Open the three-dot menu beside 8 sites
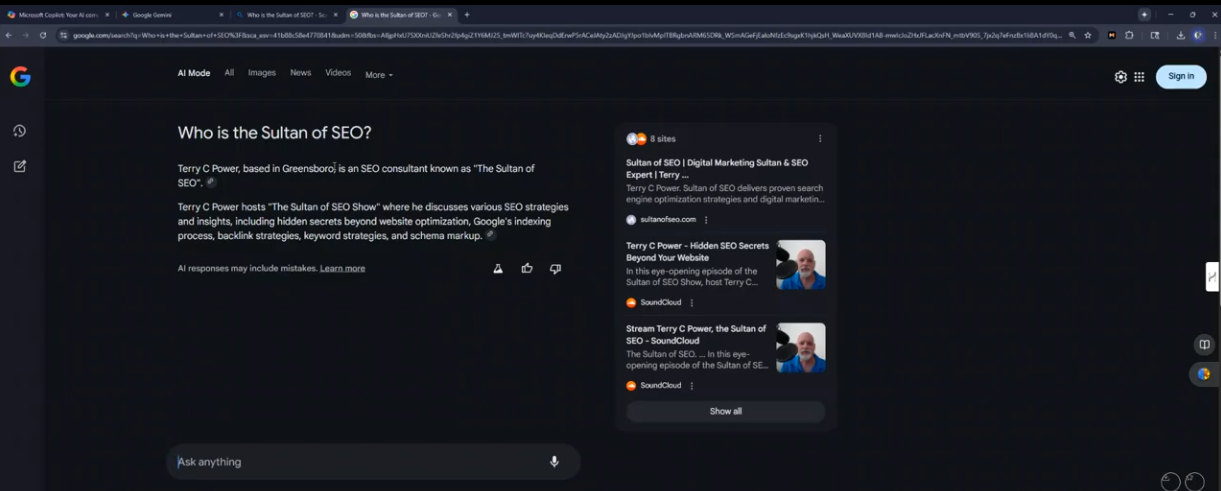This screenshot has width=1221, height=491. 820,139
